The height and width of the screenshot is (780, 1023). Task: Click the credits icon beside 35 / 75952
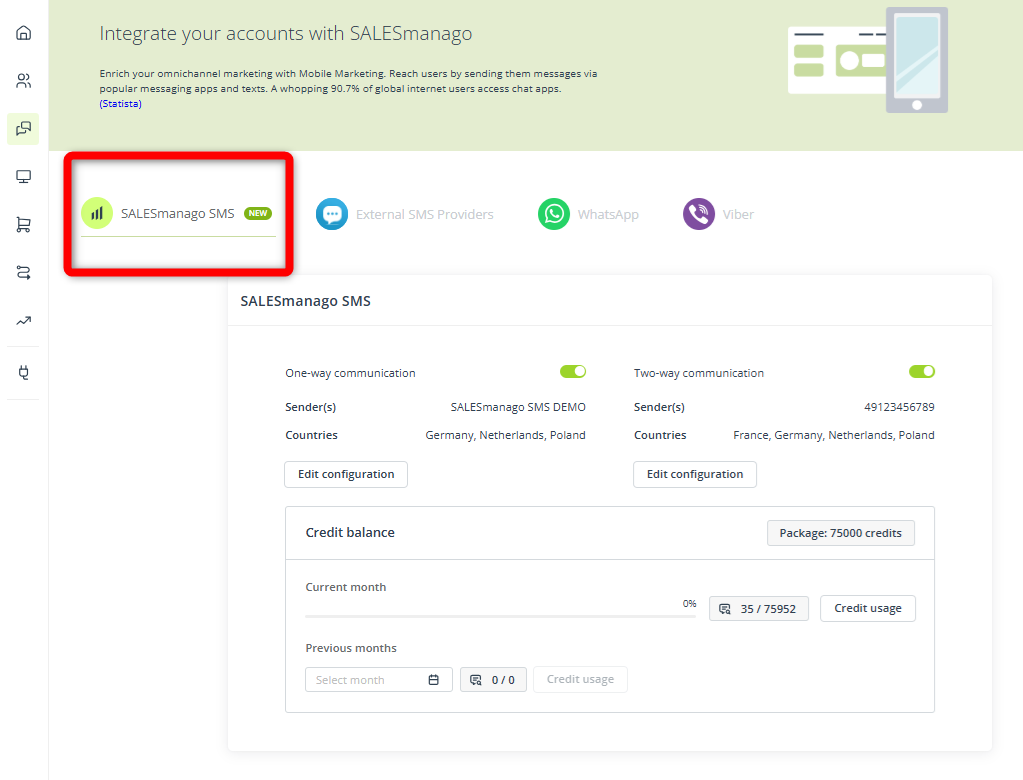[x=725, y=608]
